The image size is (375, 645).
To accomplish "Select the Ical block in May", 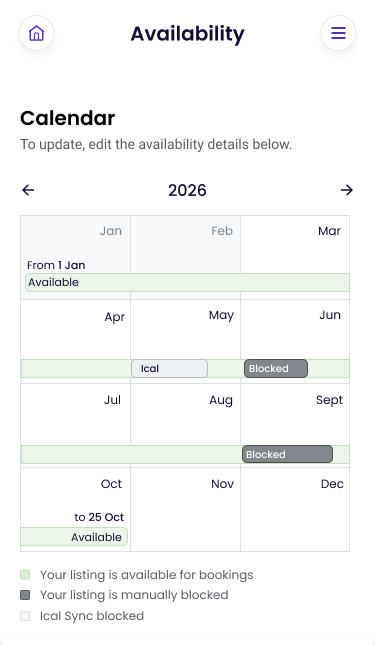I will 169,369.
